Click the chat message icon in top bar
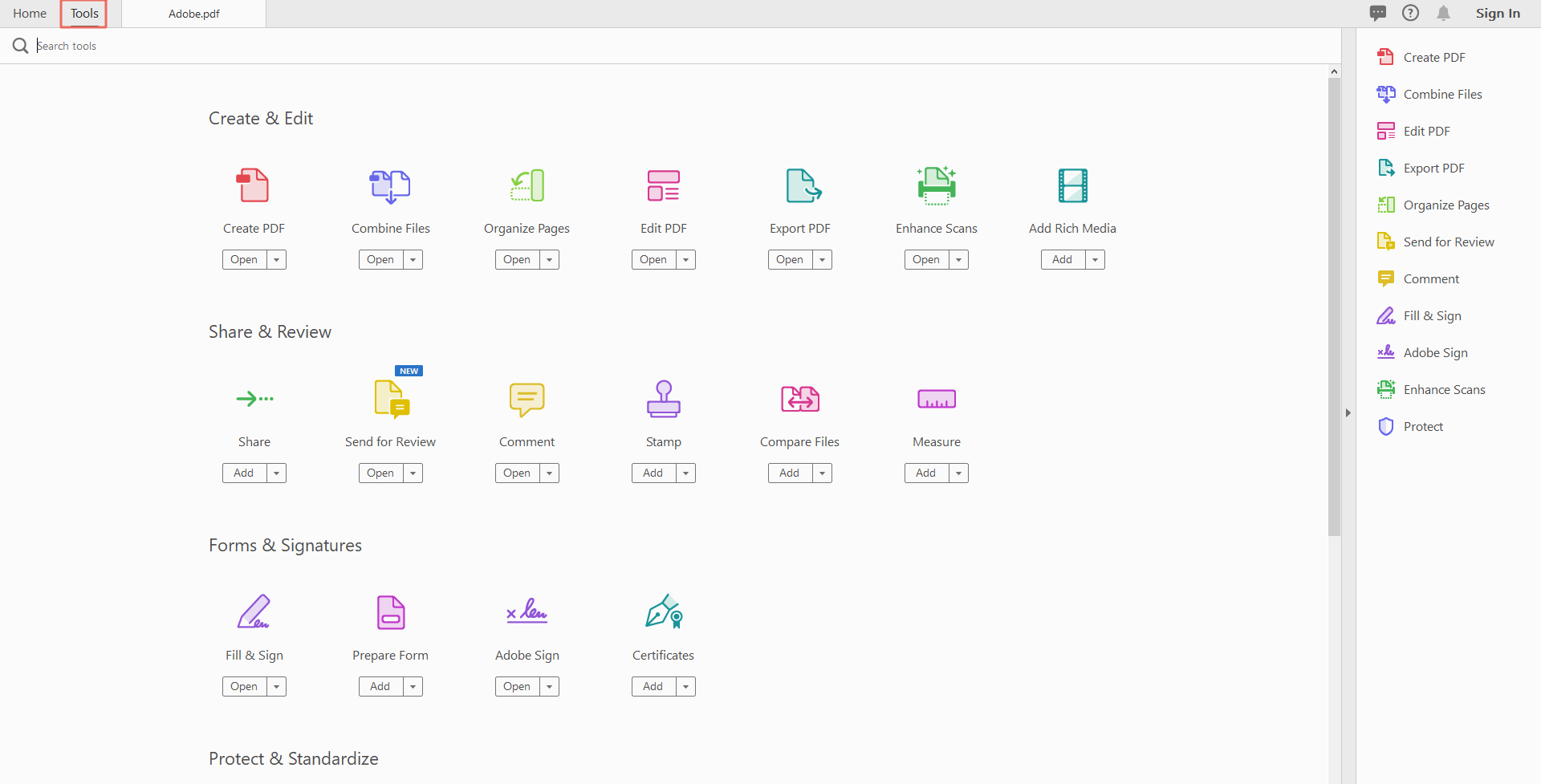Viewport: 1541px width, 784px height. (x=1378, y=13)
